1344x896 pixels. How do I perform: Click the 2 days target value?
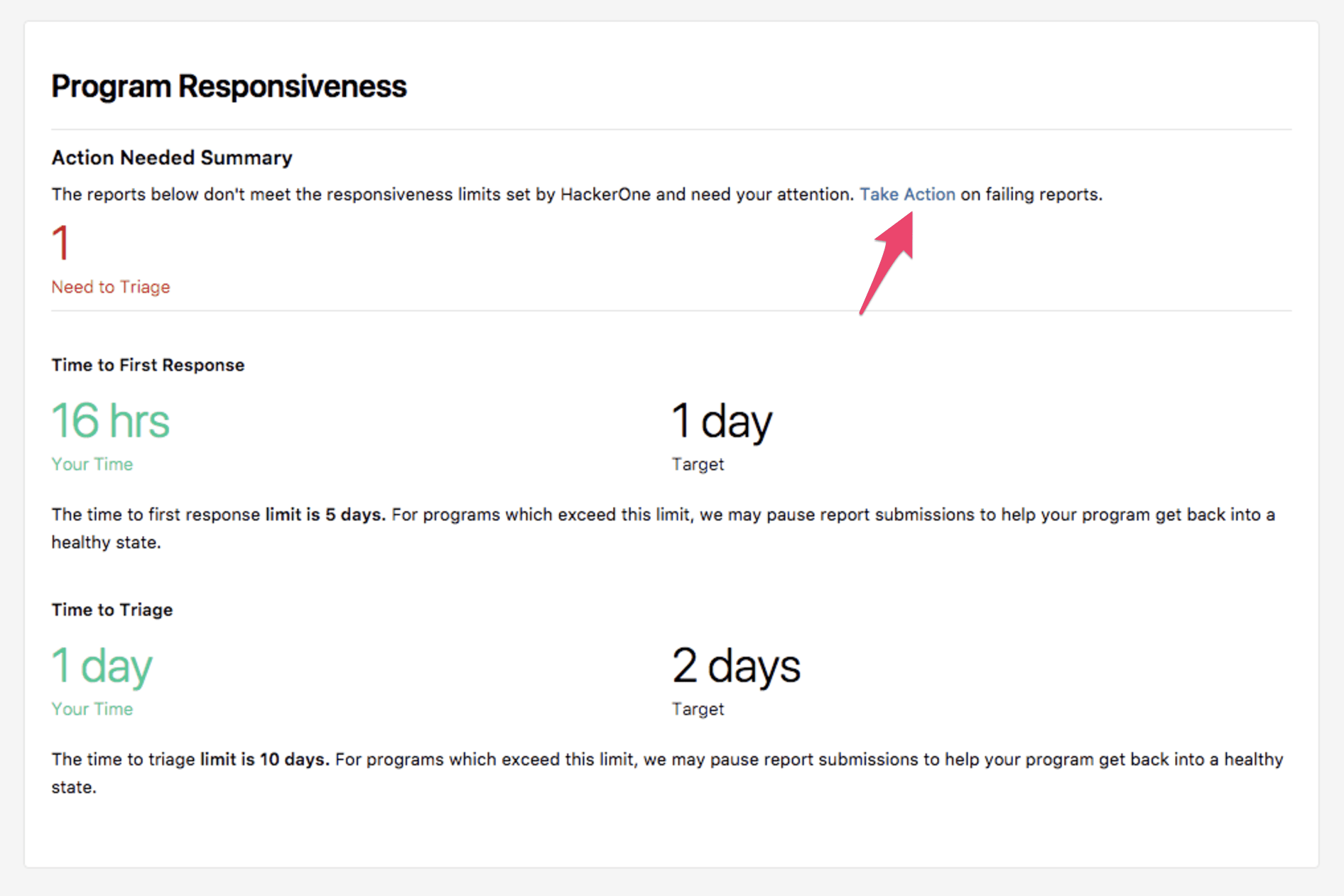pyautogui.click(x=736, y=667)
